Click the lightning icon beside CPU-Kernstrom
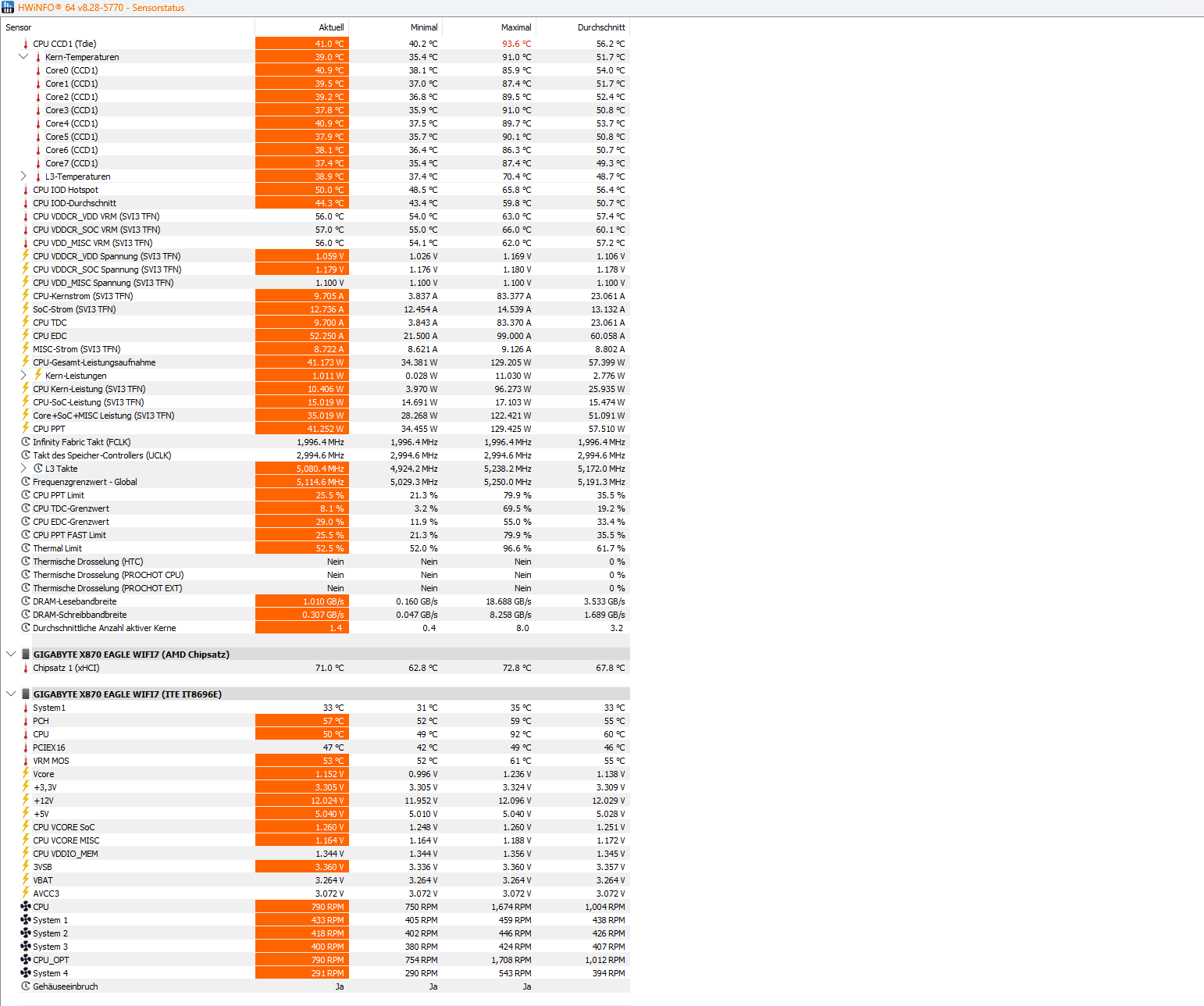 click(x=26, y=296)
